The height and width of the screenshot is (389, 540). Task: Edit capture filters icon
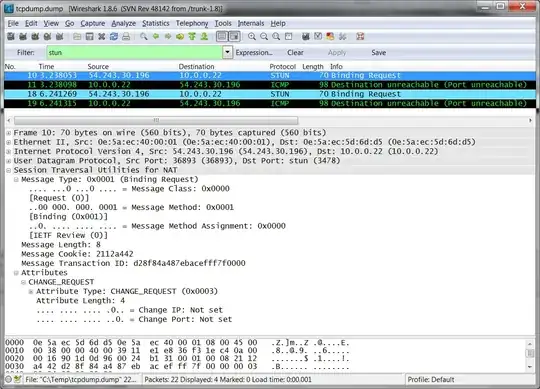305,36
